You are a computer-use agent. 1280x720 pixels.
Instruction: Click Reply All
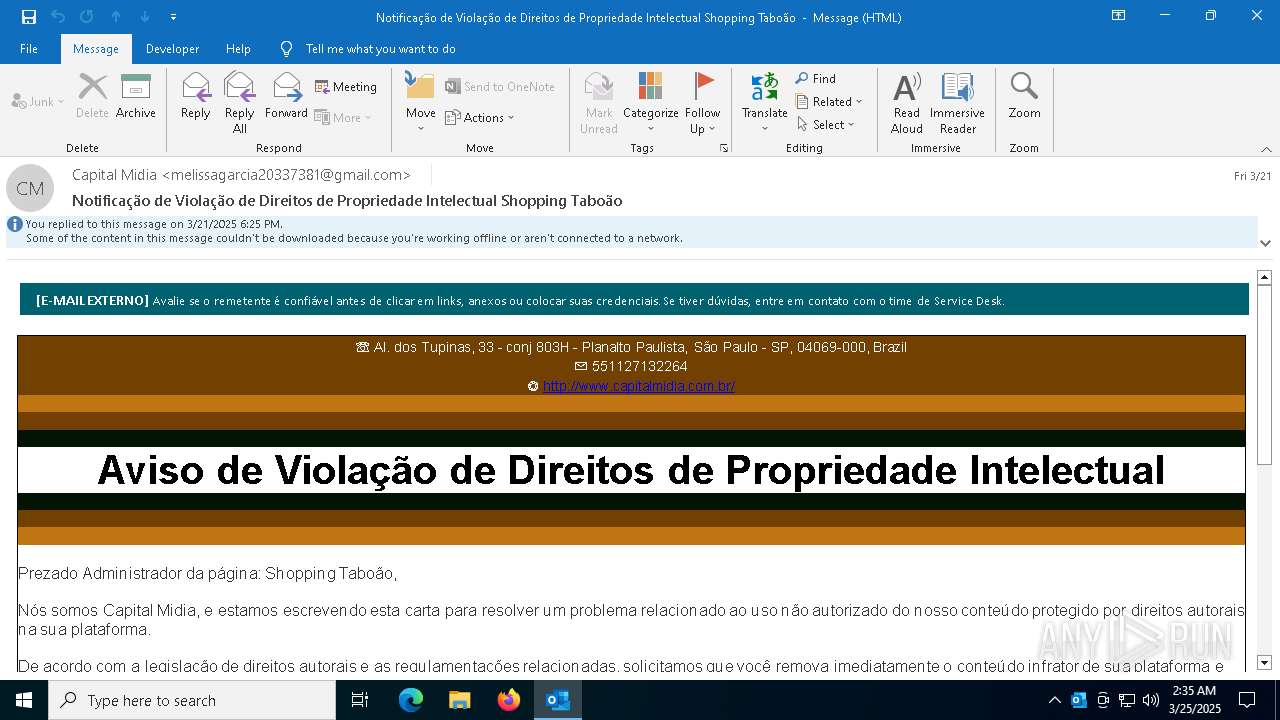click(x=239, y=103)
